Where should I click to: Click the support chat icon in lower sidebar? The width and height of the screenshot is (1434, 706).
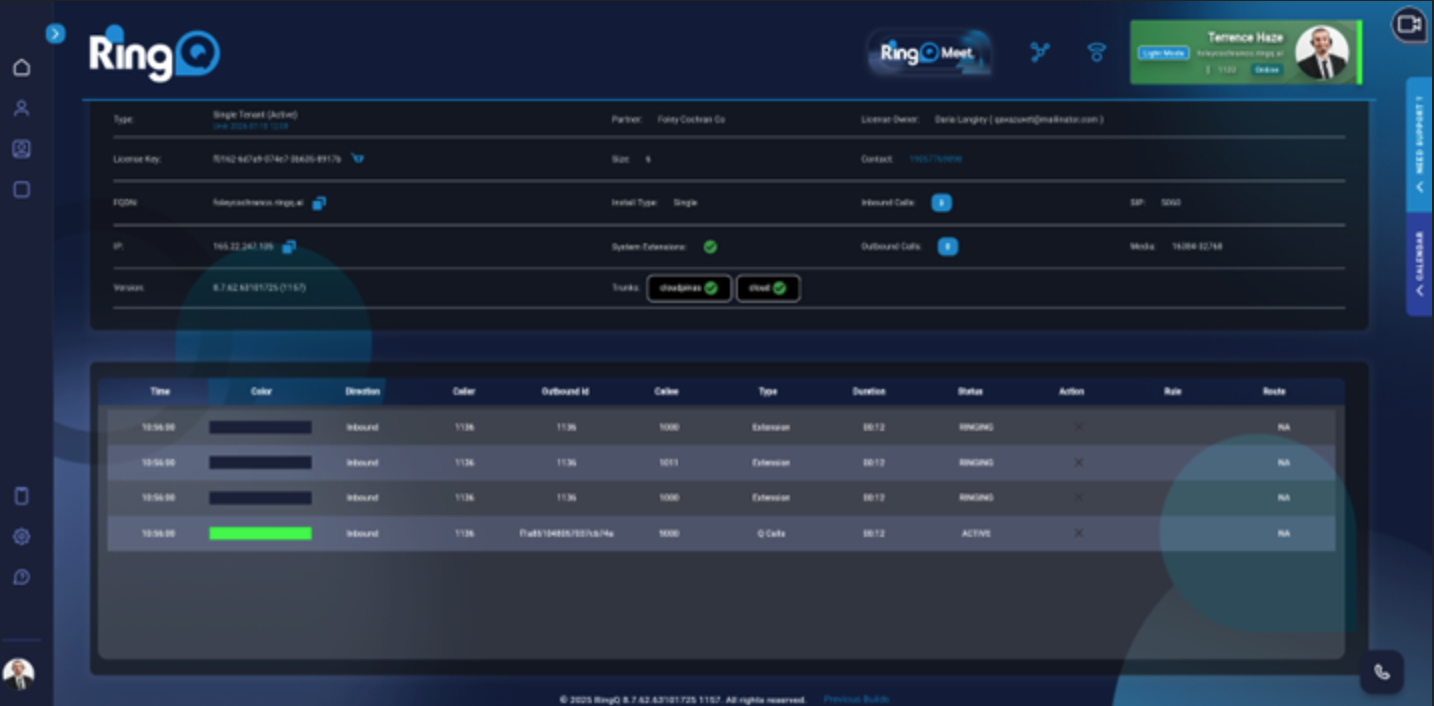[21, 576]
